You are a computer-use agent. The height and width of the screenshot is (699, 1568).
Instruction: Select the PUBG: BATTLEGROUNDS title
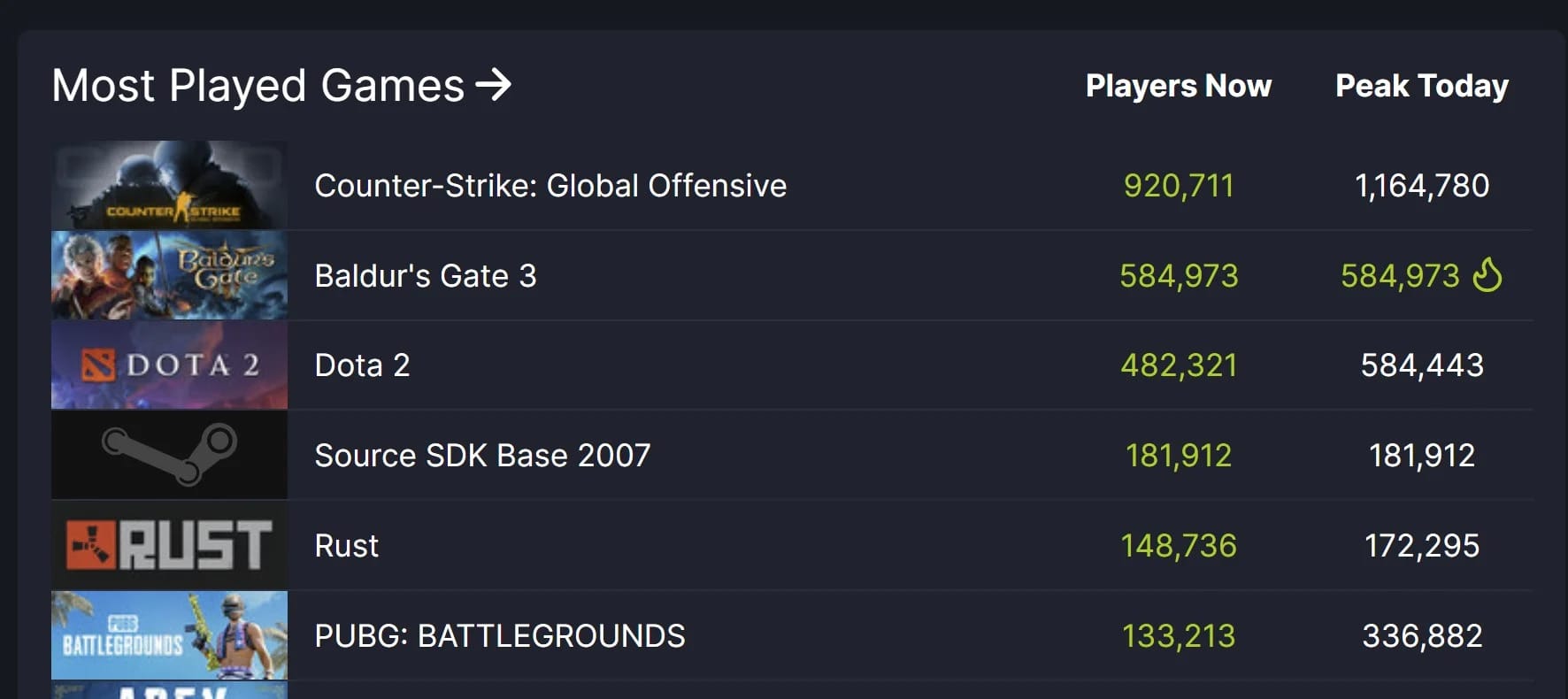click(500, 636)
